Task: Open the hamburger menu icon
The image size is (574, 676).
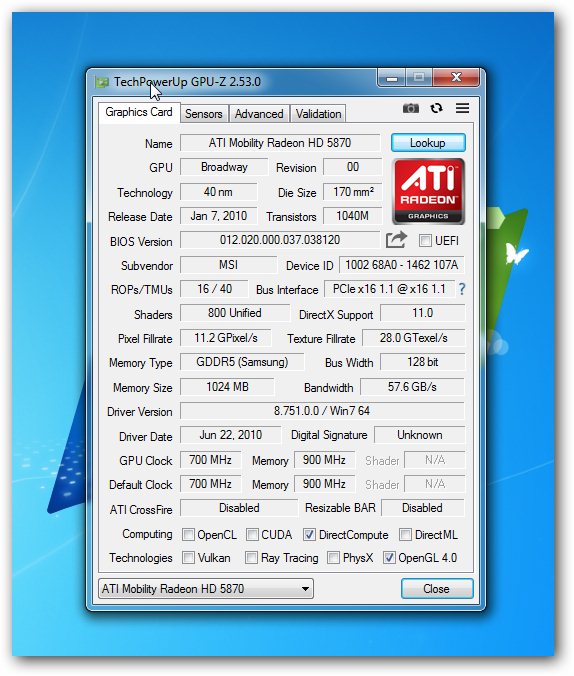Action: (x=462, y=108)
